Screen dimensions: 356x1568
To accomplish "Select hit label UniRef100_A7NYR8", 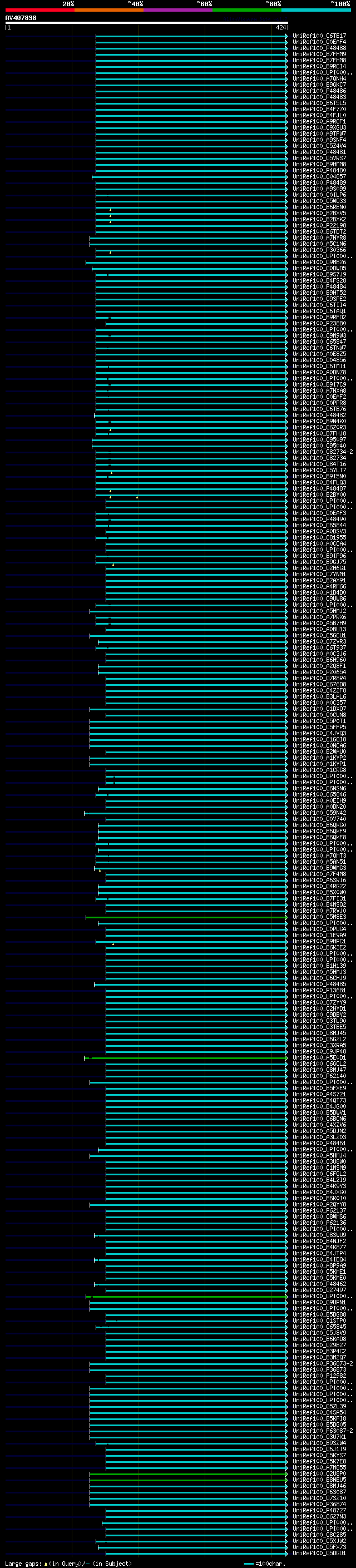I will (x=319, y=238).
